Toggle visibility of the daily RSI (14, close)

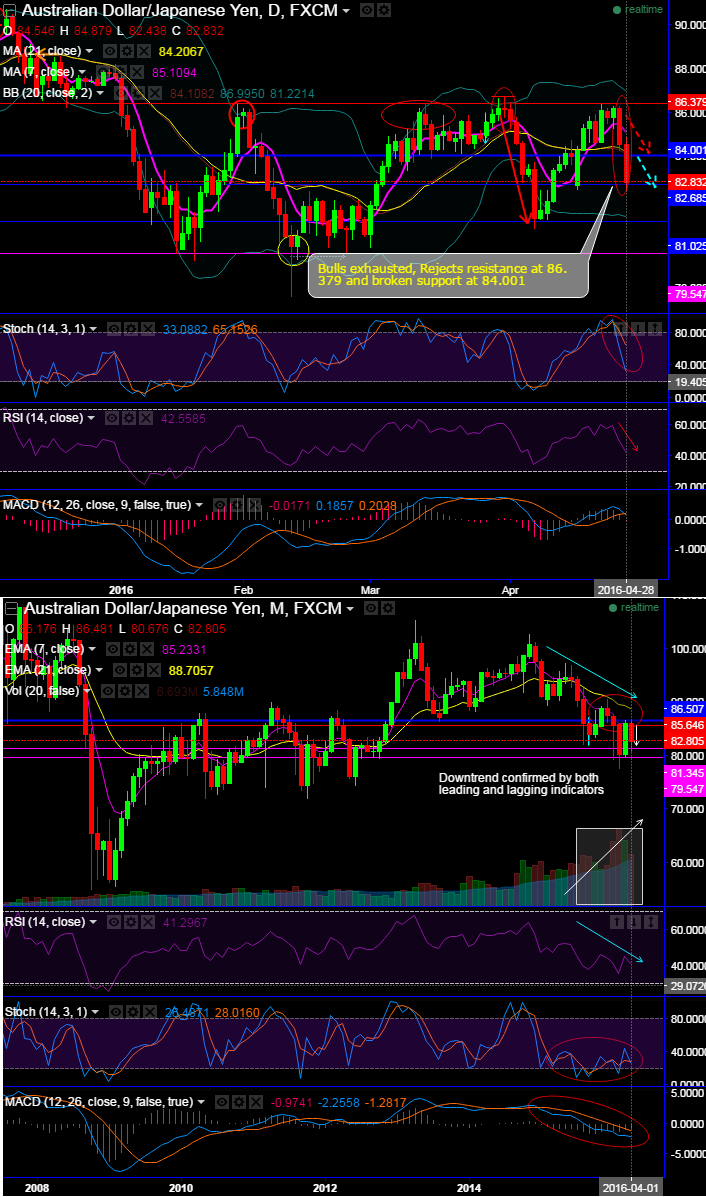pyautogui.click(x=112, y=418)
